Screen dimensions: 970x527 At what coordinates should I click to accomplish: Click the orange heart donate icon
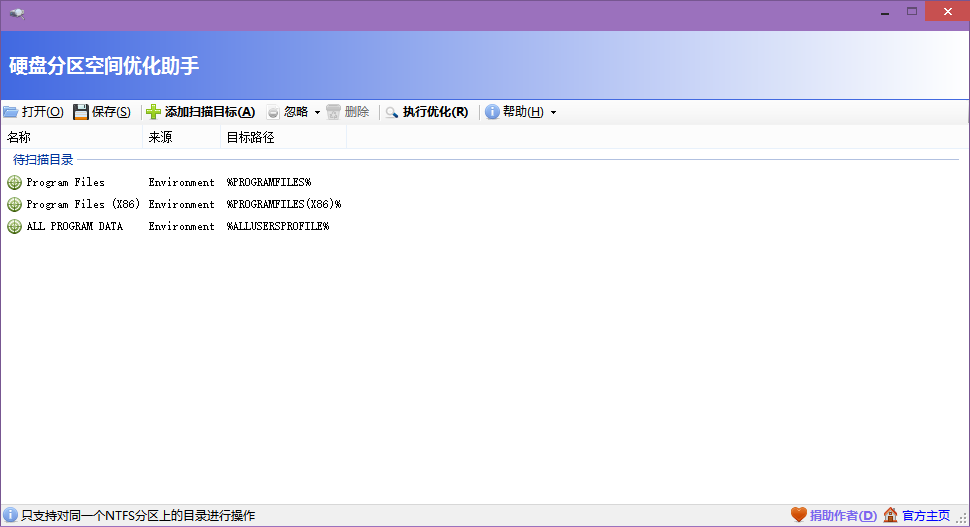click(799, 515)
